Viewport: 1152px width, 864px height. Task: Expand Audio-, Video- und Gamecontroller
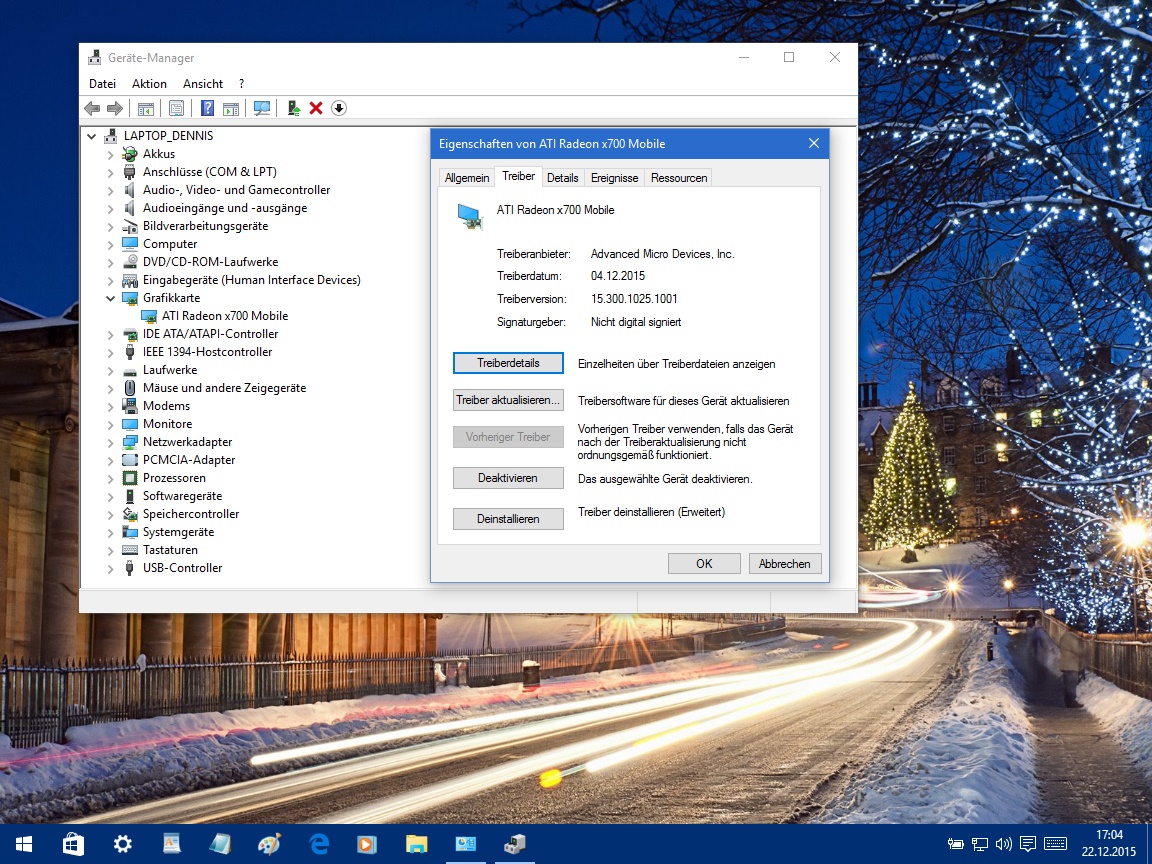(x=110, y=190)
